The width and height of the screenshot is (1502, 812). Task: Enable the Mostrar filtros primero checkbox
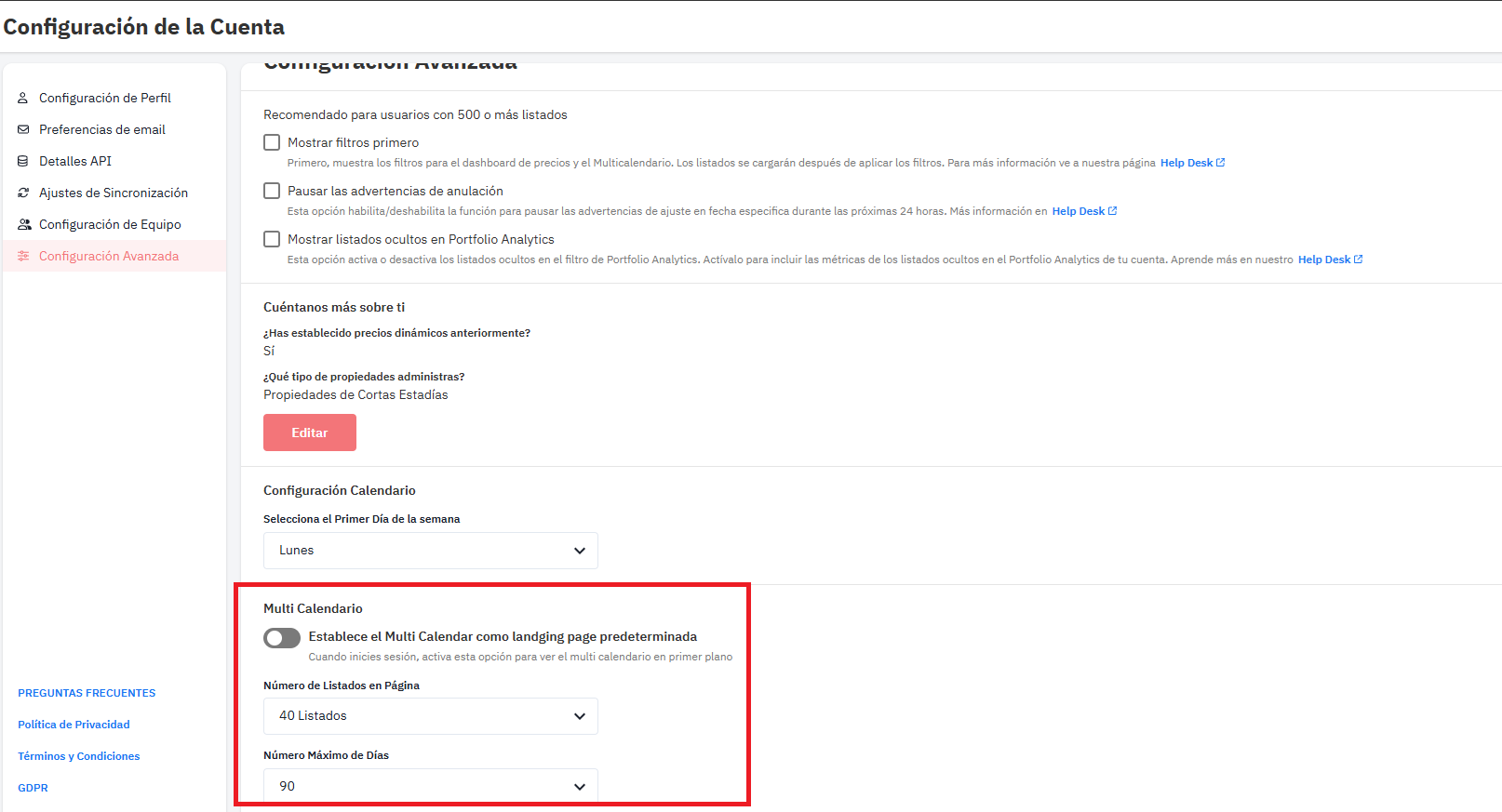coord(272,142)
